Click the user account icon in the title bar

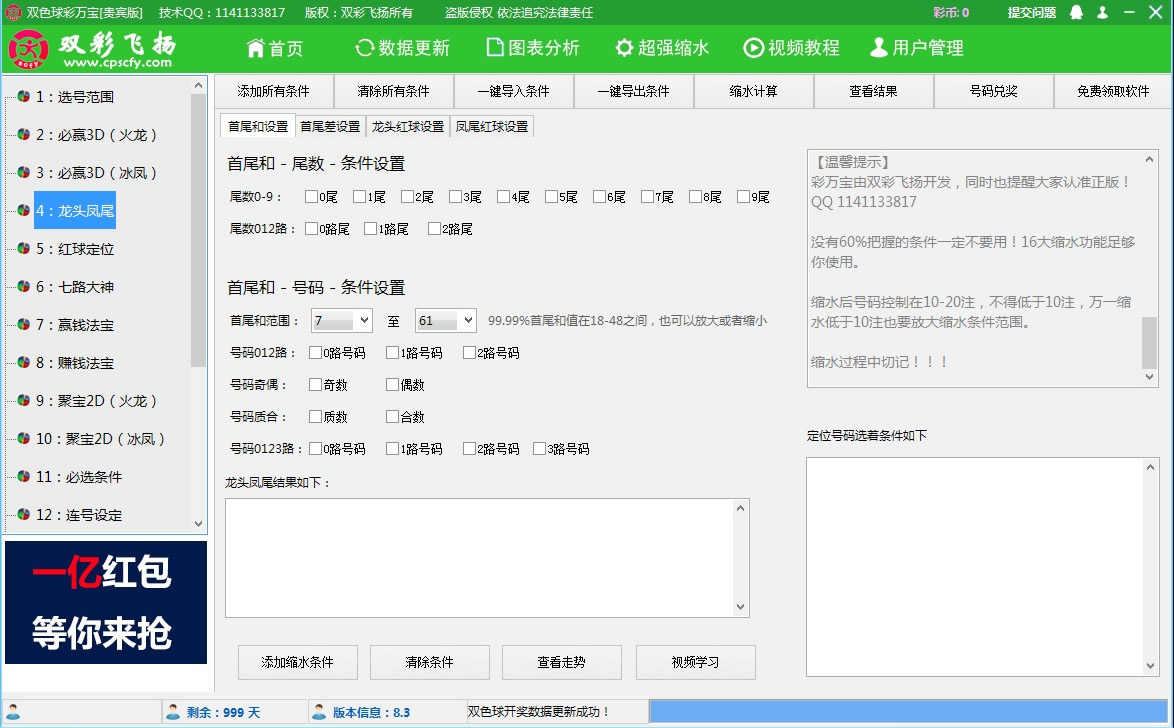(x=1103, y=13)
